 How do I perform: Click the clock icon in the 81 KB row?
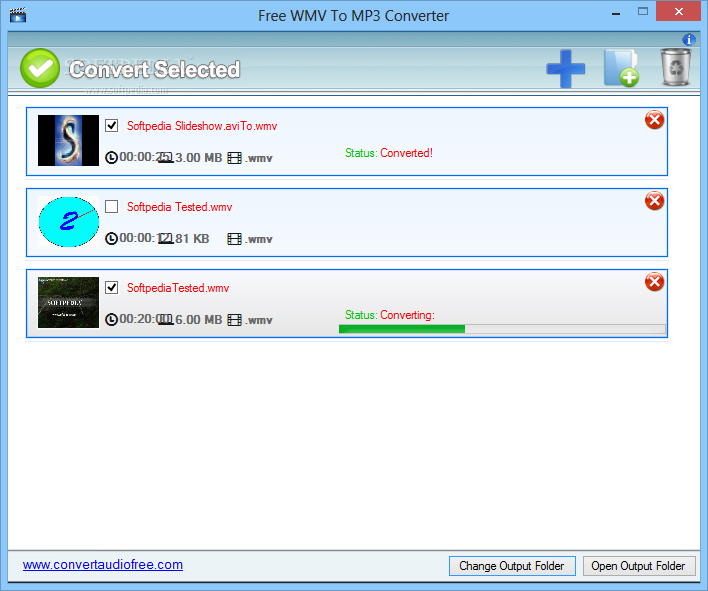coord(111,238)
